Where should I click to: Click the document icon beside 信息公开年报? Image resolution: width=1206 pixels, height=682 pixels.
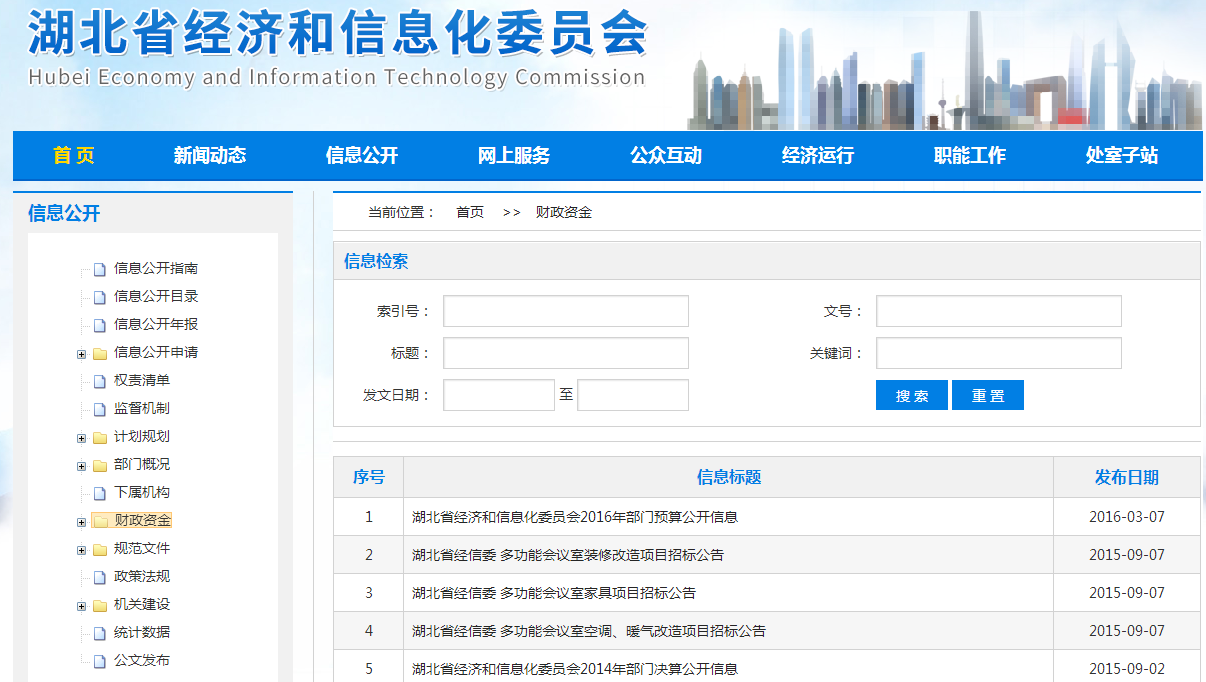point(99,325)
